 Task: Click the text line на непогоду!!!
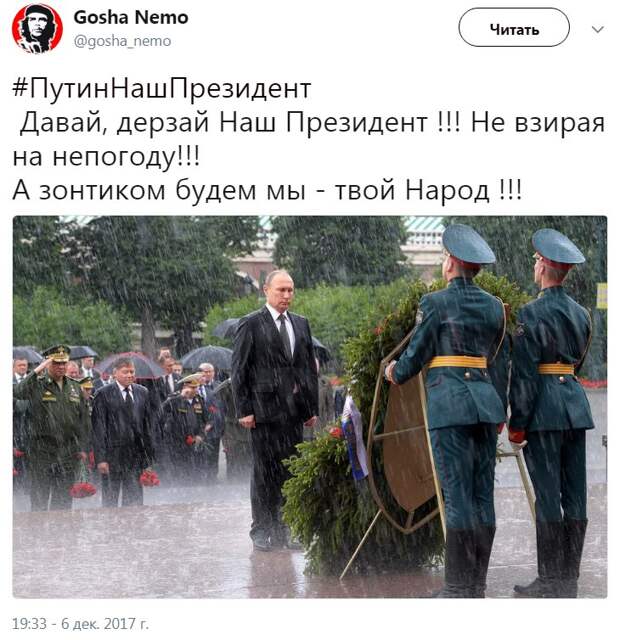point(106,157)
